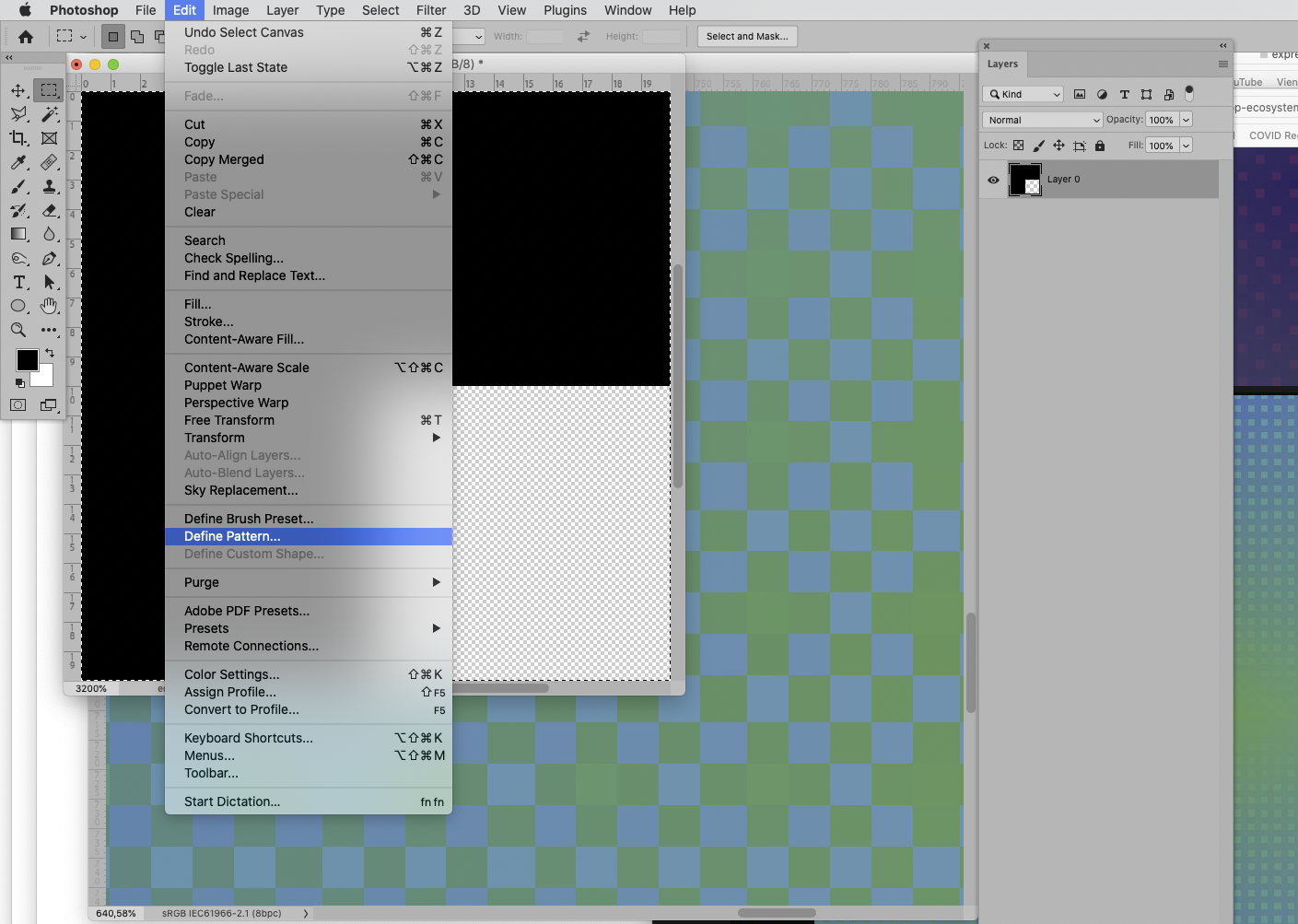Select the Pen tool
The width and height of the screenshot is (1298, 924).
[50, 258]
